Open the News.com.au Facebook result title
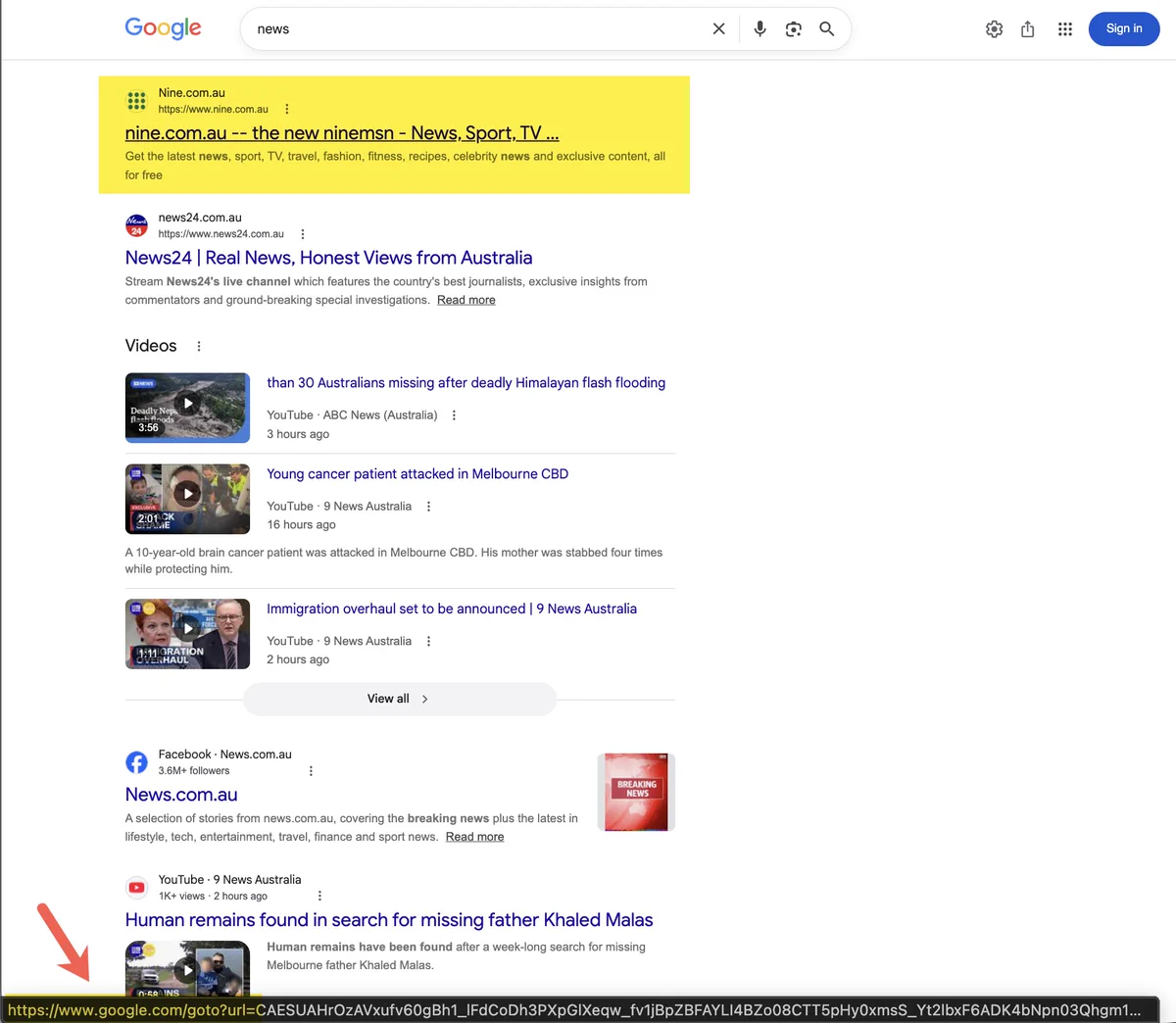The width and height of the screenshot is (1176, 1023). coord(181,795)
